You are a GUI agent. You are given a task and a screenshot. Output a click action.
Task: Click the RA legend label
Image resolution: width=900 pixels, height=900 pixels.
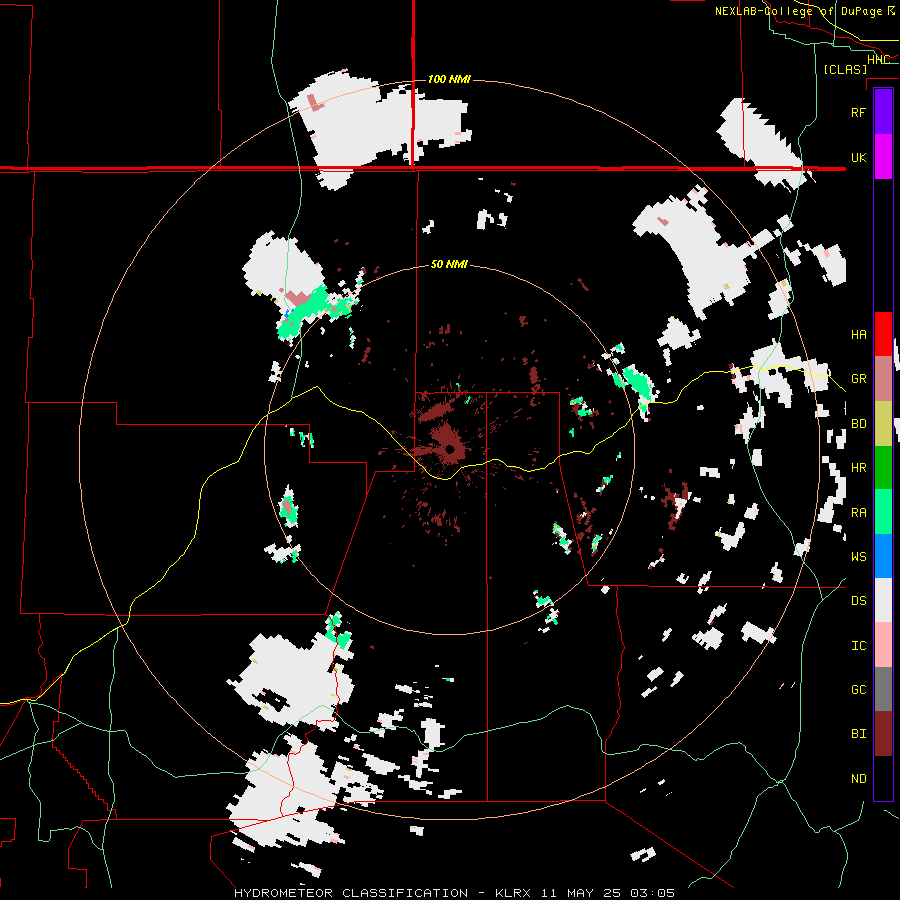point(858,512)
